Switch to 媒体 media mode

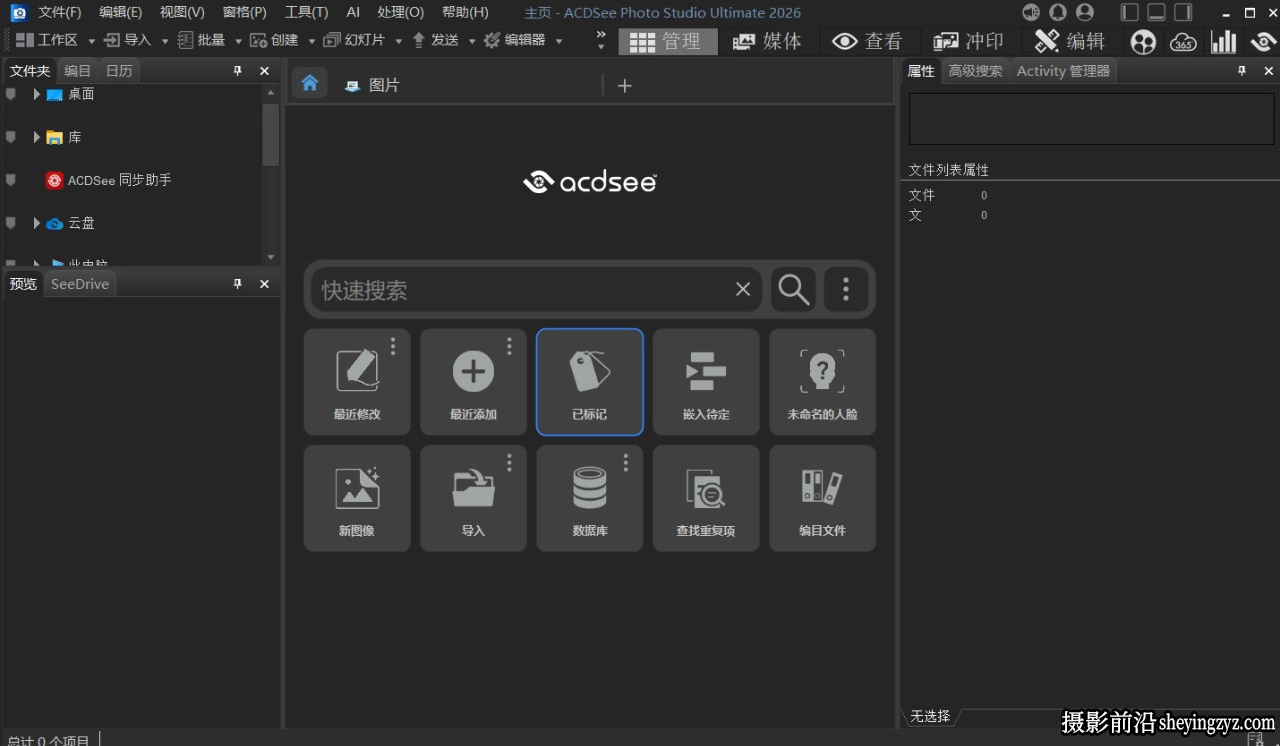767,41
